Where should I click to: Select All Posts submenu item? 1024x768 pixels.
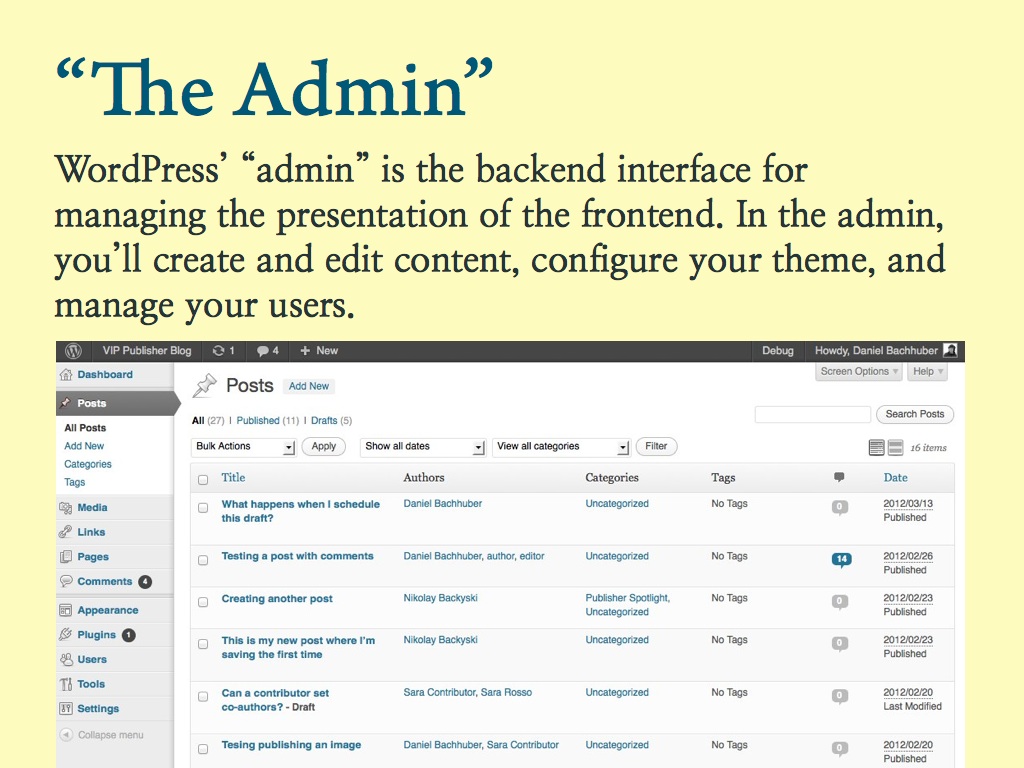click(x=85, y=428)
